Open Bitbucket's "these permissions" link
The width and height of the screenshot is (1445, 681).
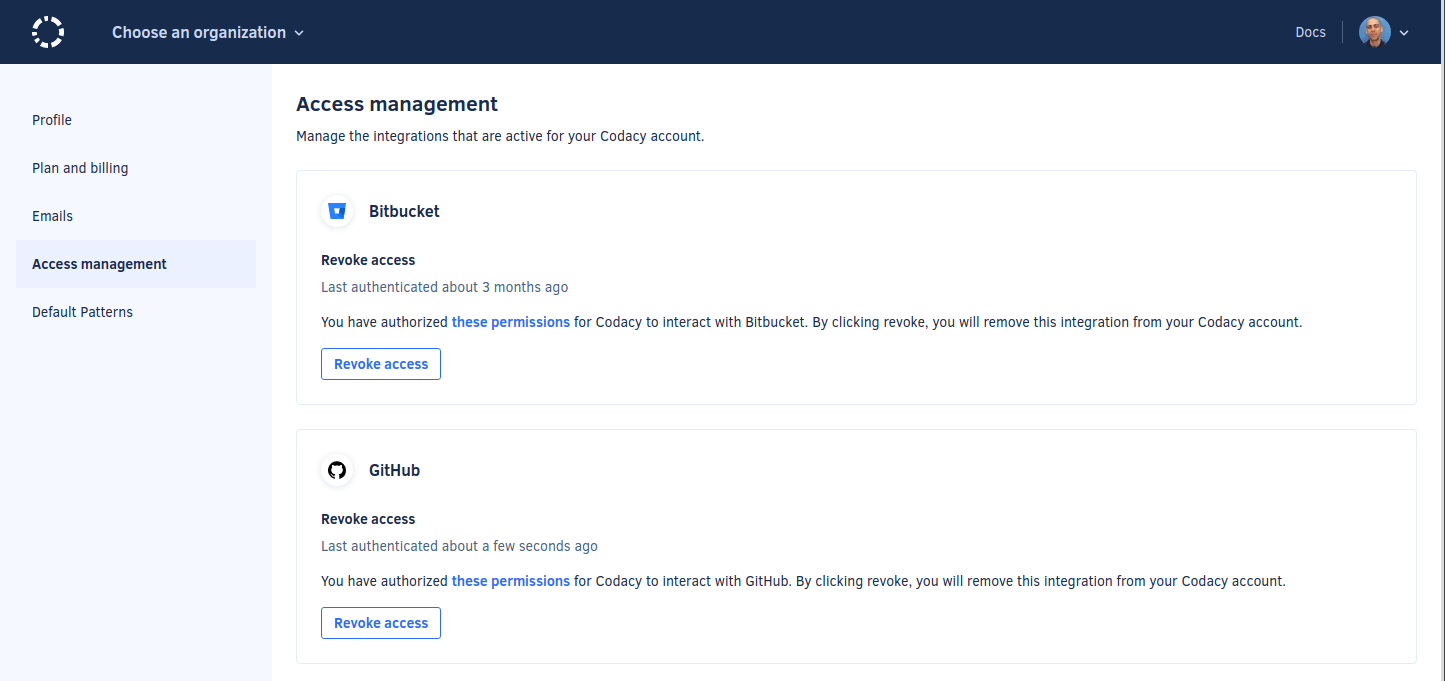tap(511, 322)
